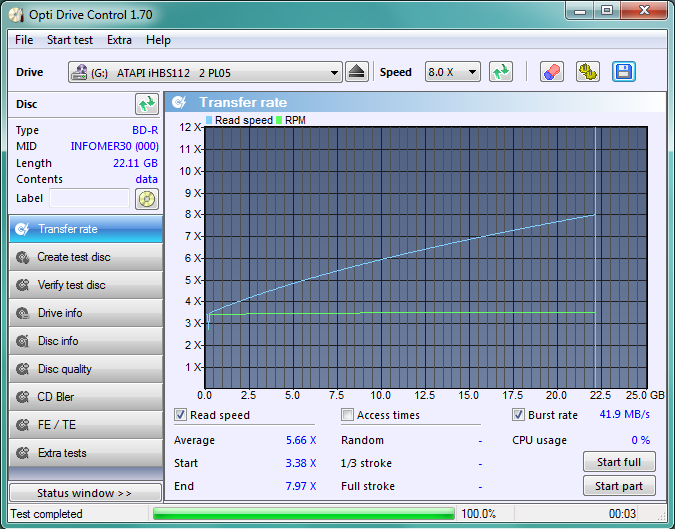Open the FE / TE section
Image resolution: width=675 pixels, height=529 pixels.
pos(86,425)
